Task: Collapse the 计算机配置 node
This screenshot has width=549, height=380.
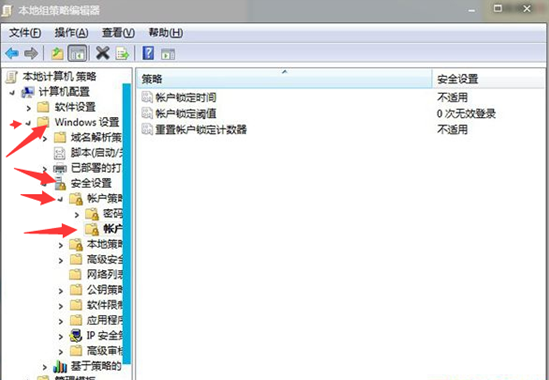Action: tap(13, 93)
